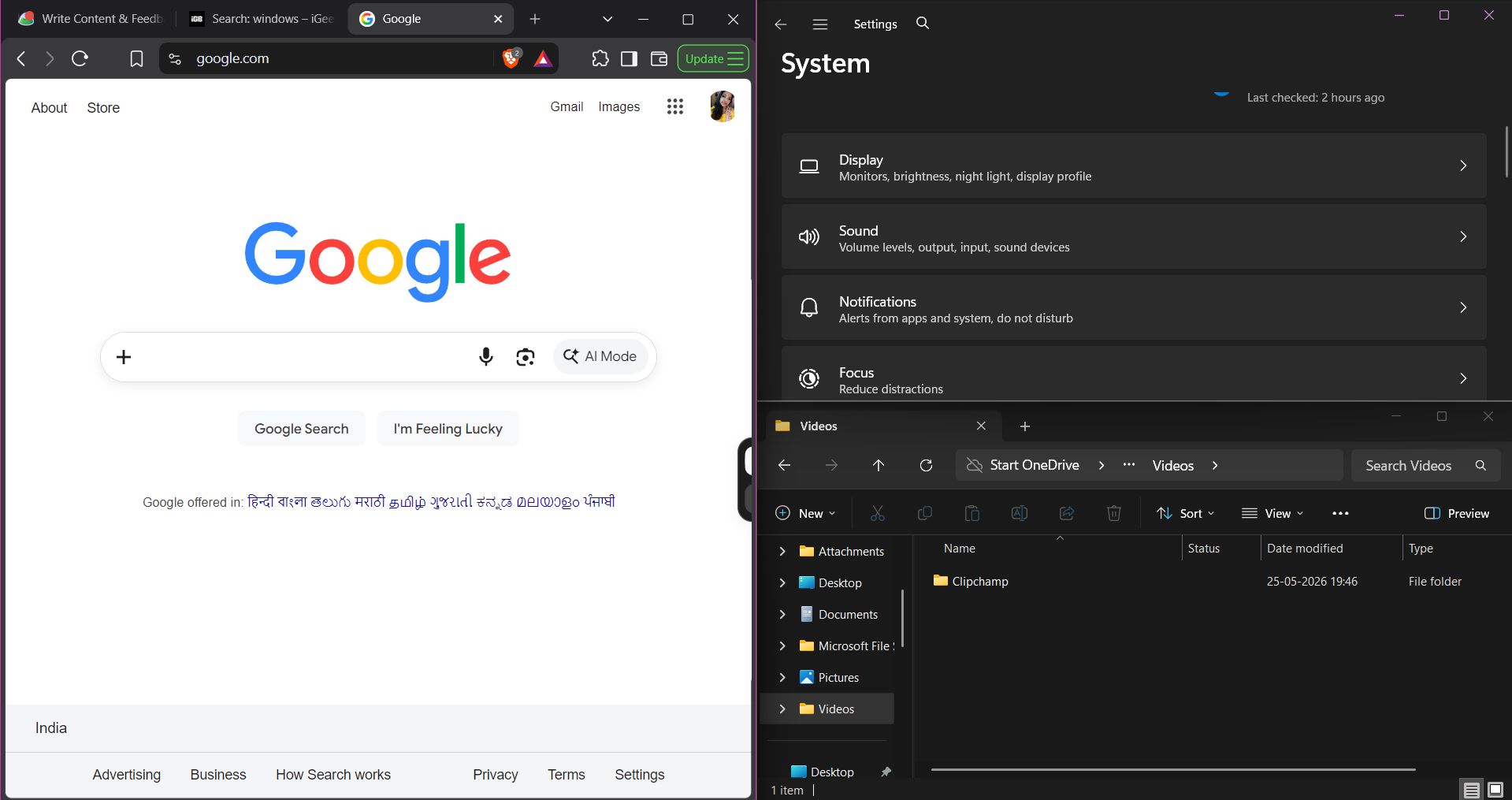Refresh the Videos folder
1512x800 pixels.
pyautogui.click(x=927, y=465)
